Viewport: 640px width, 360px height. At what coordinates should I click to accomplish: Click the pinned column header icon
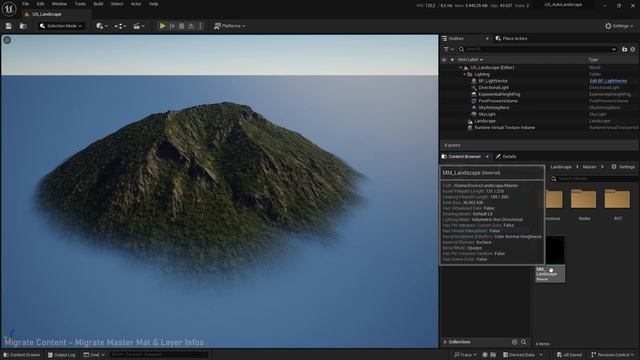point(452,60)
